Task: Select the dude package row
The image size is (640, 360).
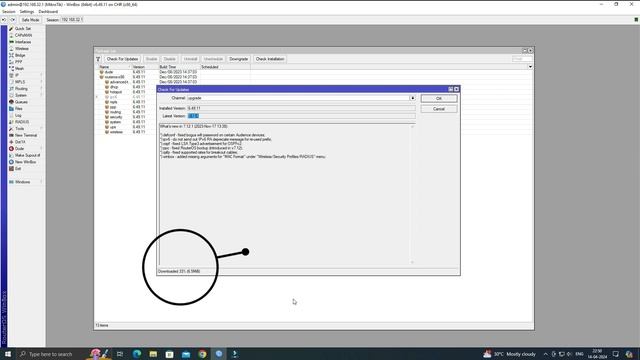Action: [313, 72]
